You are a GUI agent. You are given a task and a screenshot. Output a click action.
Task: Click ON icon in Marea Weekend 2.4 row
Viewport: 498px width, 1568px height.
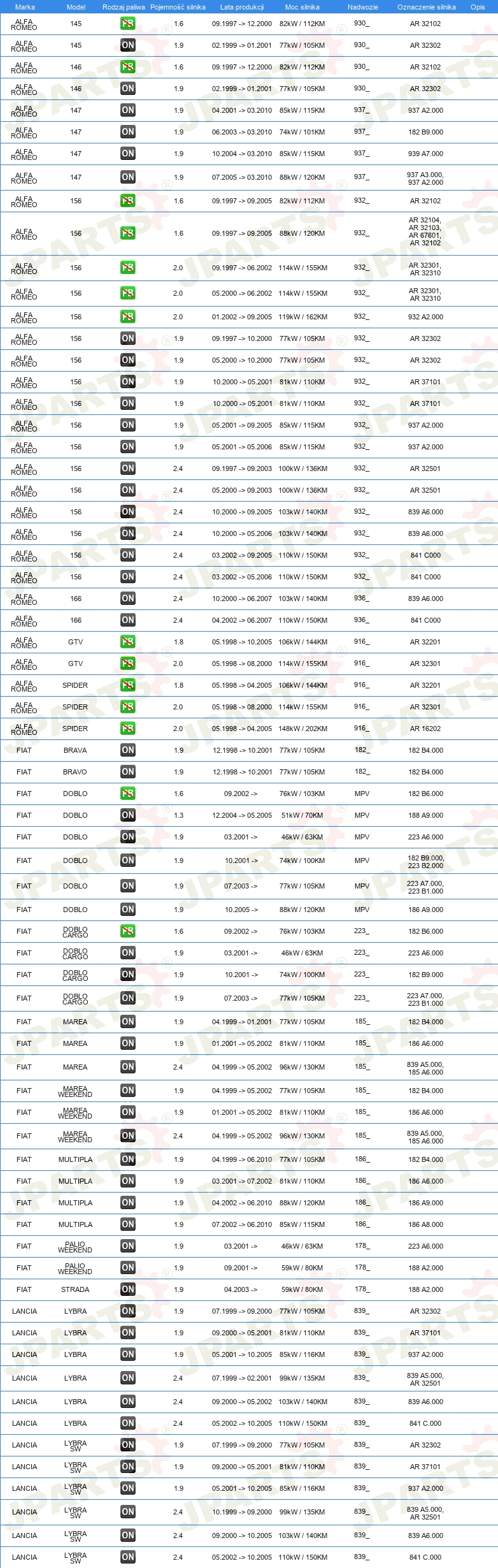pos(128,1136)
